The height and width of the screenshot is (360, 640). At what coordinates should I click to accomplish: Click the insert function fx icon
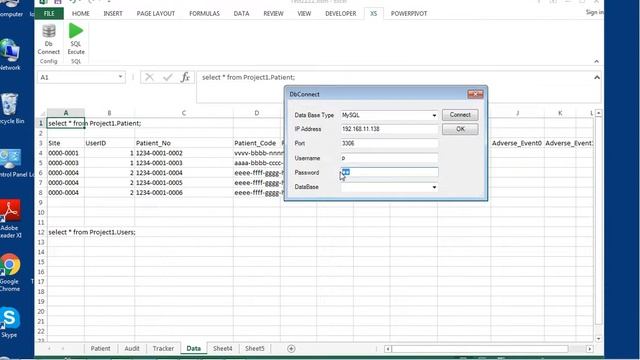point(185,77)
